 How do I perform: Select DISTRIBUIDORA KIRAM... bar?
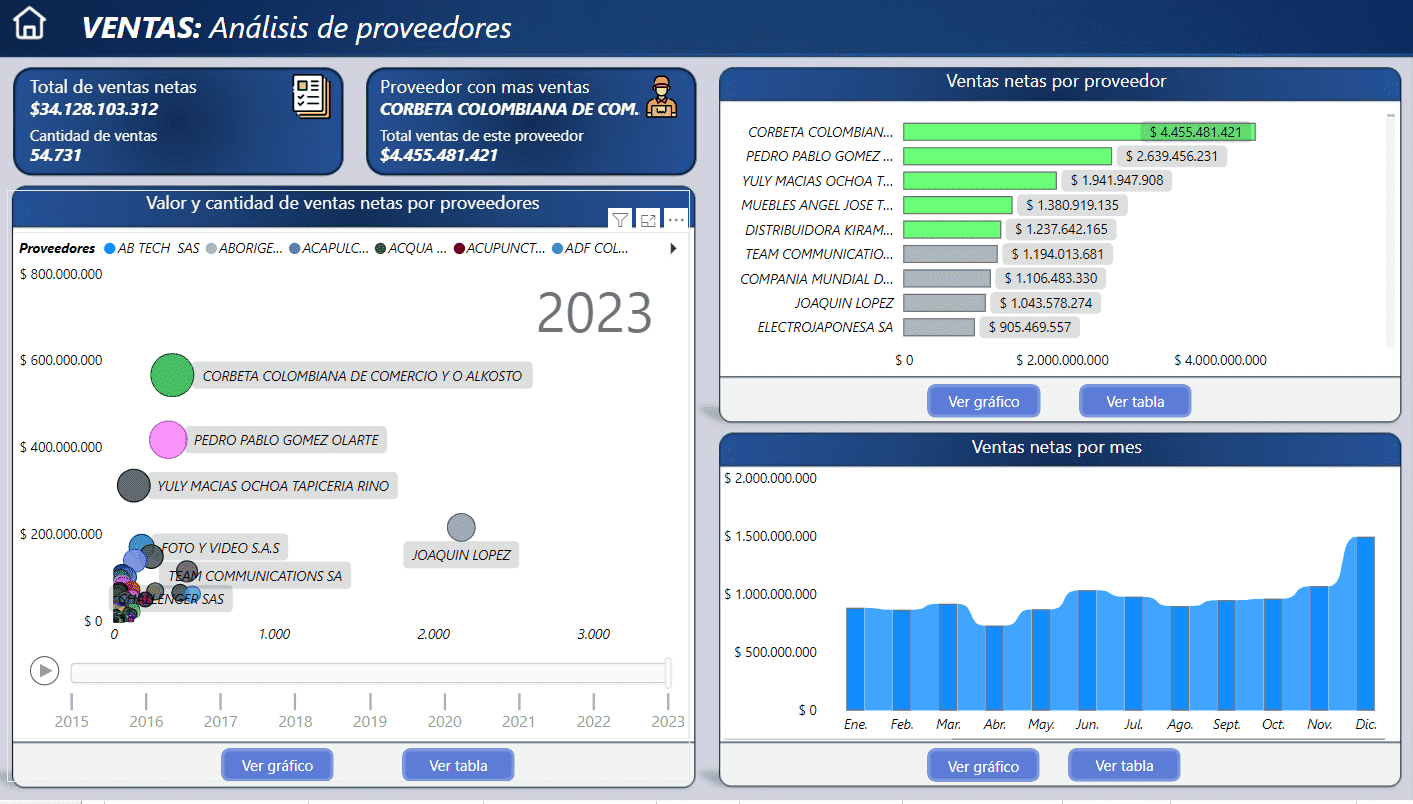pos(952,229)
